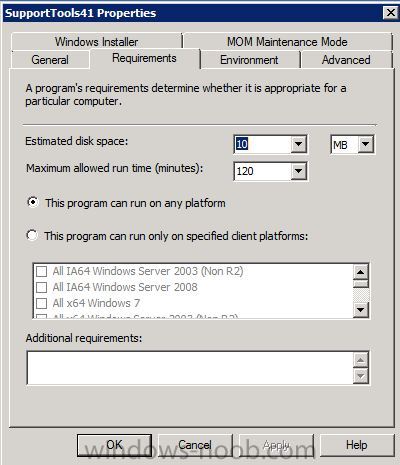Check All IA64 Windows Server 2003 (Non R2)
400x465 pixels.
click(42, 271)
